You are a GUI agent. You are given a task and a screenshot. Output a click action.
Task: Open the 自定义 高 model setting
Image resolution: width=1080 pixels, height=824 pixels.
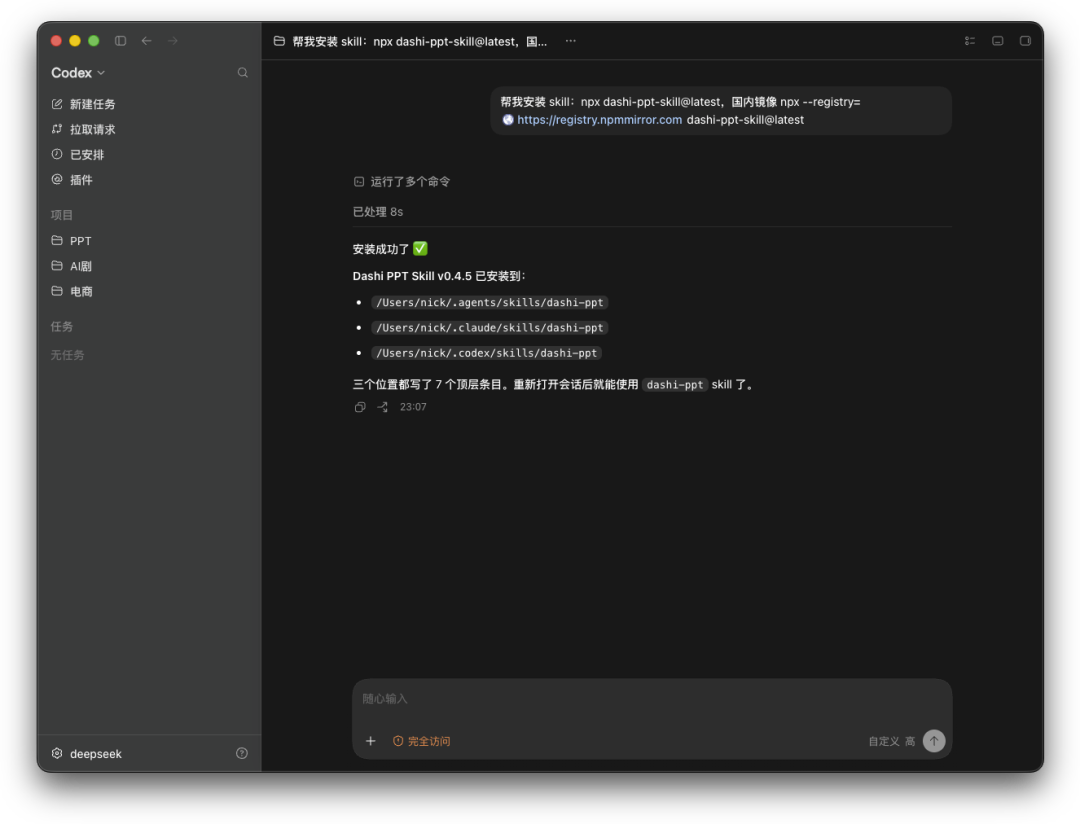click(891, 741)
